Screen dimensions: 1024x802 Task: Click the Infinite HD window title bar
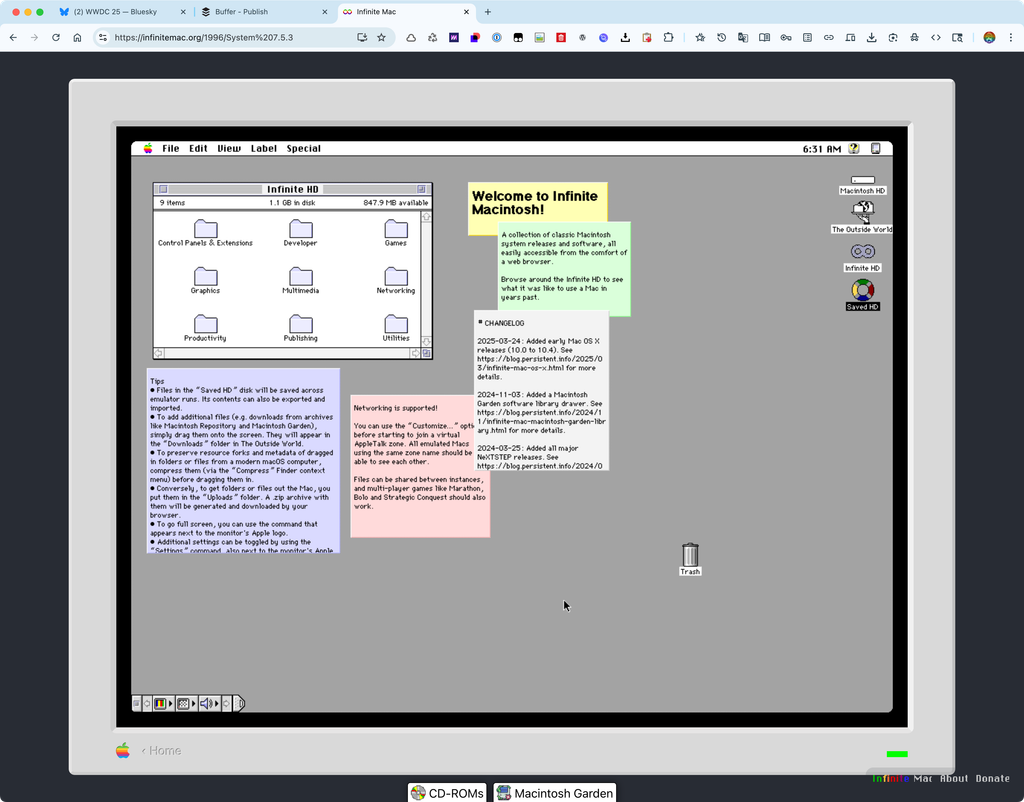click(x=293, y=189)
